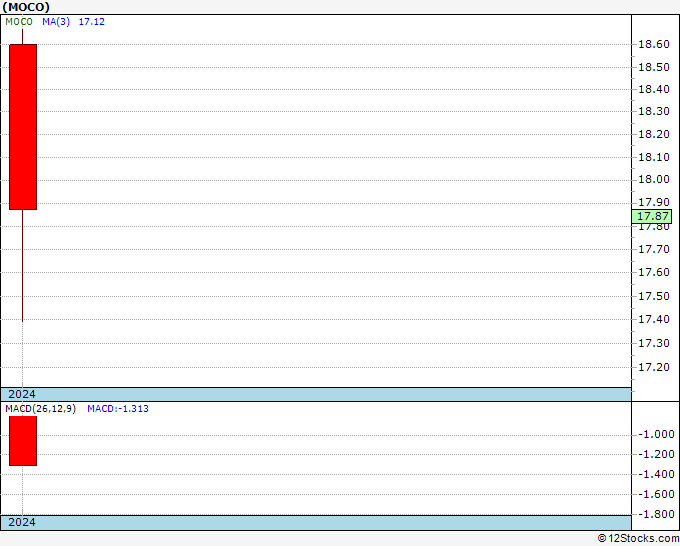680x546 pixels.
Task: Click the 17.70 price axis label
Action: (654, 249)
